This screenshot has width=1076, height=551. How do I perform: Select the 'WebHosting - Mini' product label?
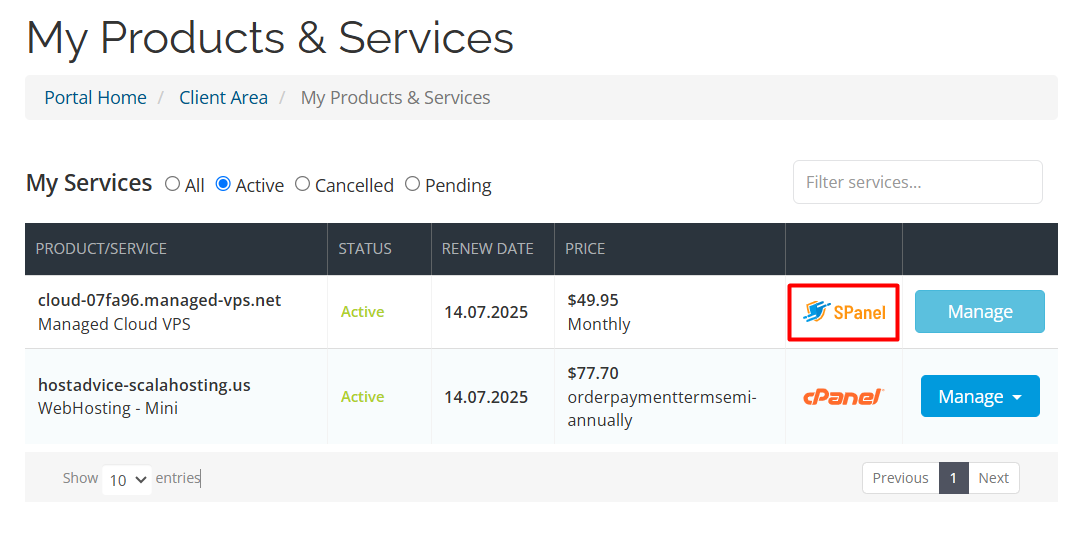pyautogui.click(x=108, y=408)
